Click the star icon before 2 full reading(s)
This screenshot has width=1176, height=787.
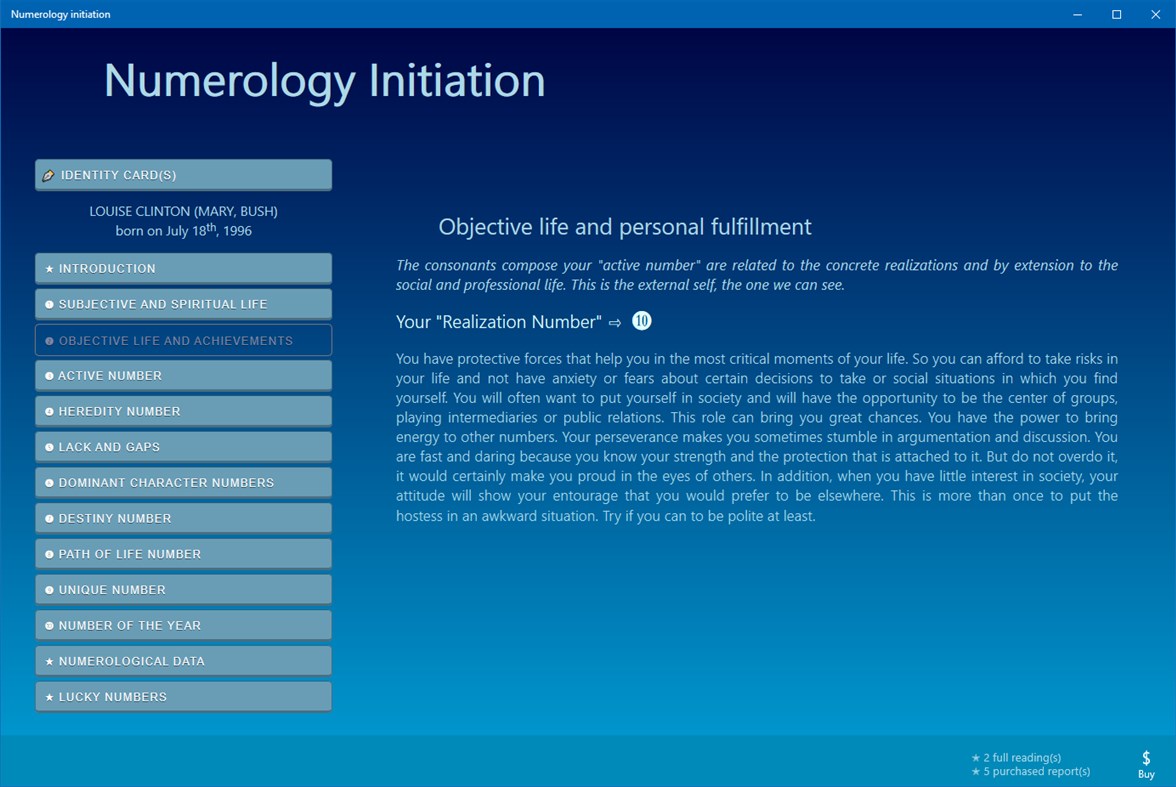tap(975, 757)
